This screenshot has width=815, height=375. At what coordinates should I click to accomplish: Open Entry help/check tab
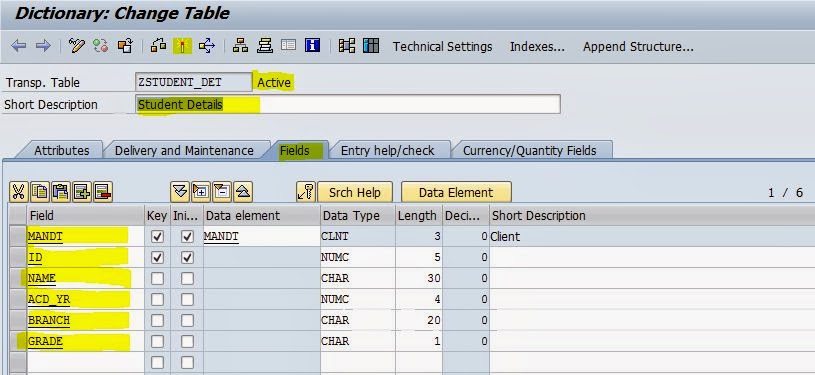[x=387, y=150]
